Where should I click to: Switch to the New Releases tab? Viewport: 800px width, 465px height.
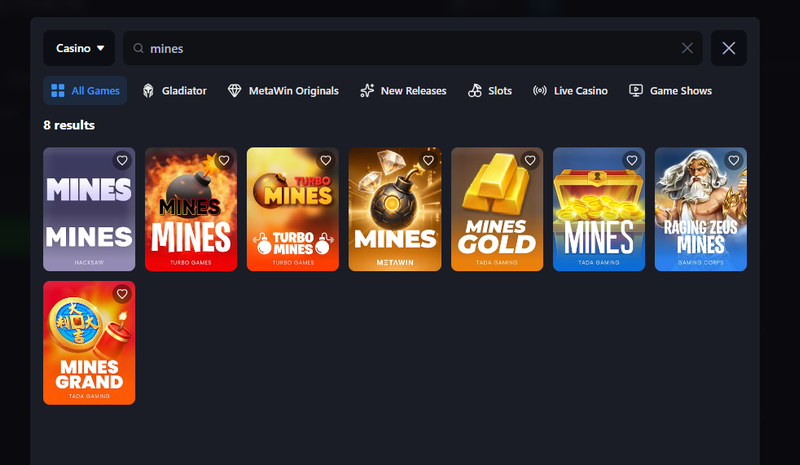(x=403, y=90)
